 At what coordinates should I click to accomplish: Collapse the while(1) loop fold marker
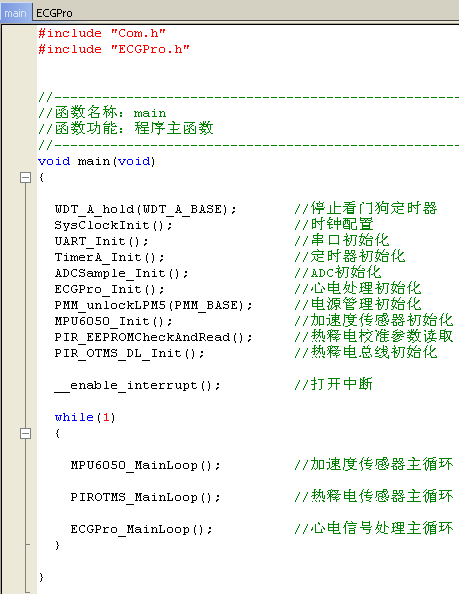pos(25,433)
